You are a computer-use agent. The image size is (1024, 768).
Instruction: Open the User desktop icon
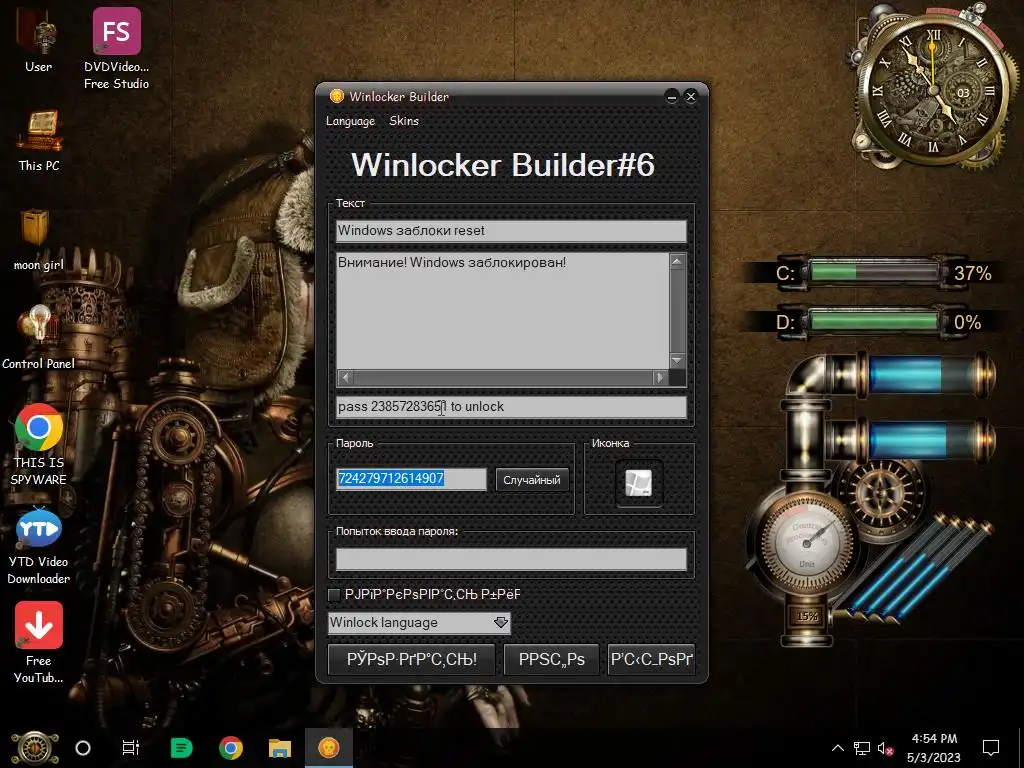click(39, 42)
